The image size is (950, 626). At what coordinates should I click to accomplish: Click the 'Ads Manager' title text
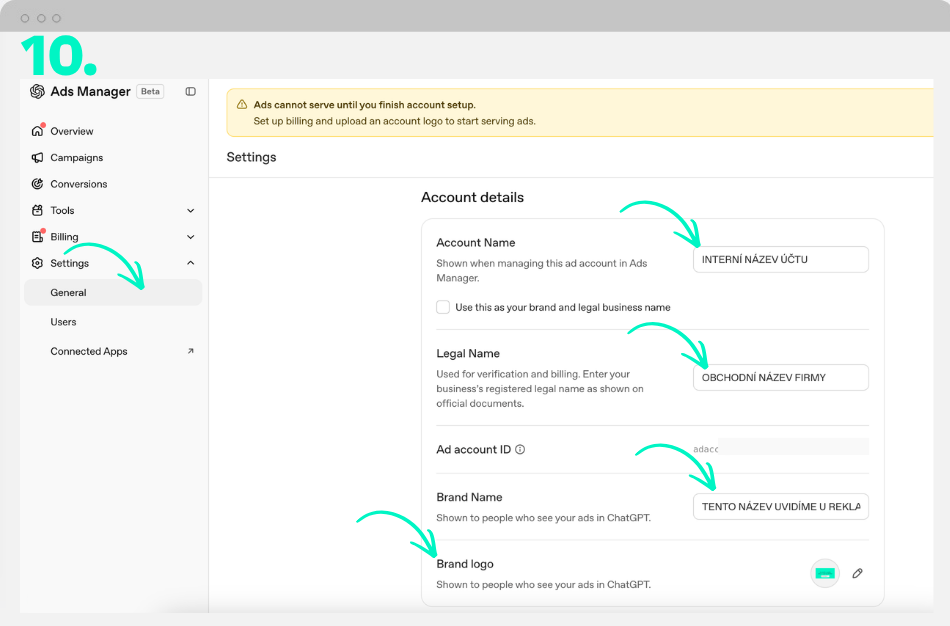click(90, 92)
